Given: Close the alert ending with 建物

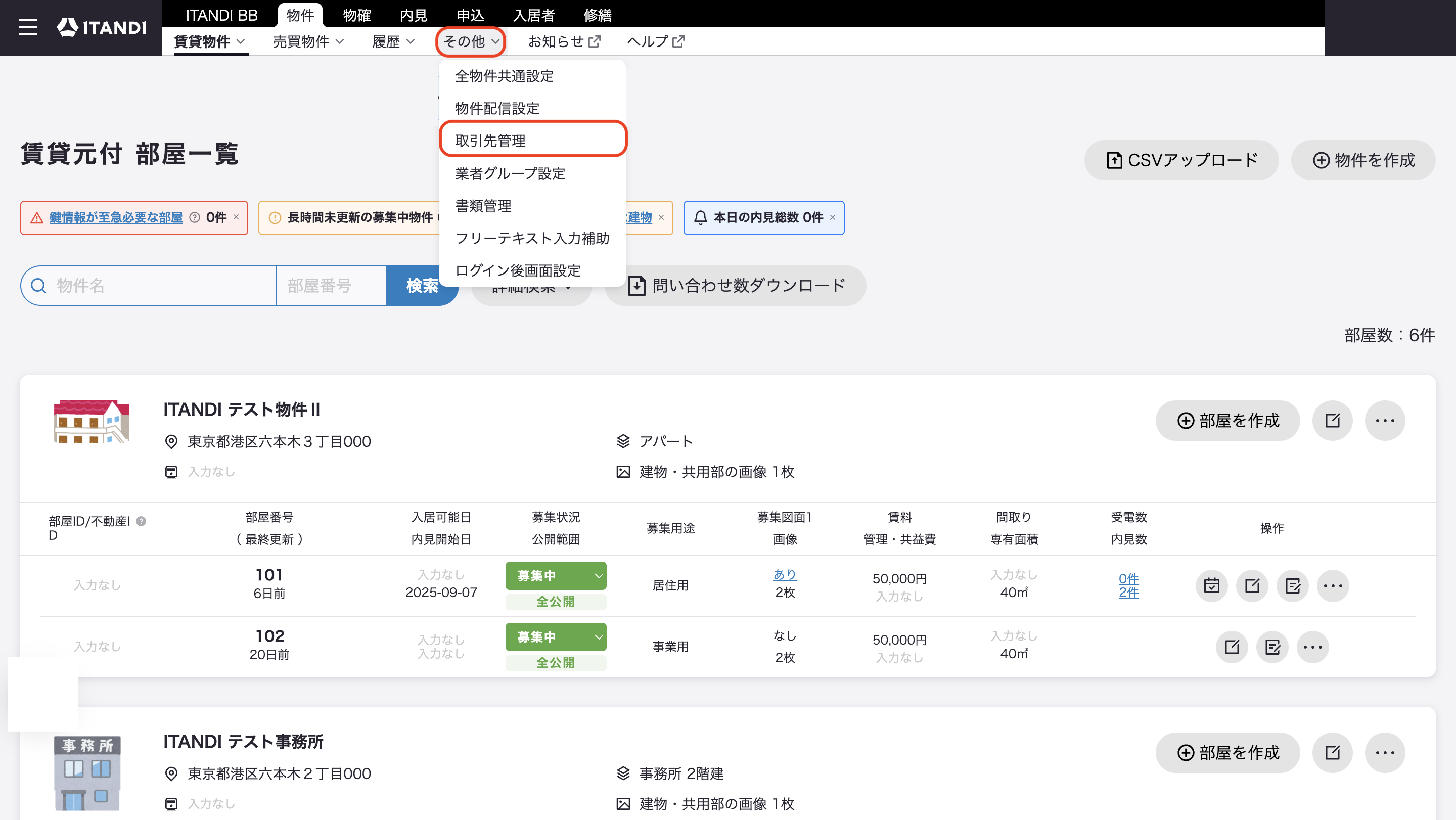Looking at the screenshot, I should click(x=661, y=217).
